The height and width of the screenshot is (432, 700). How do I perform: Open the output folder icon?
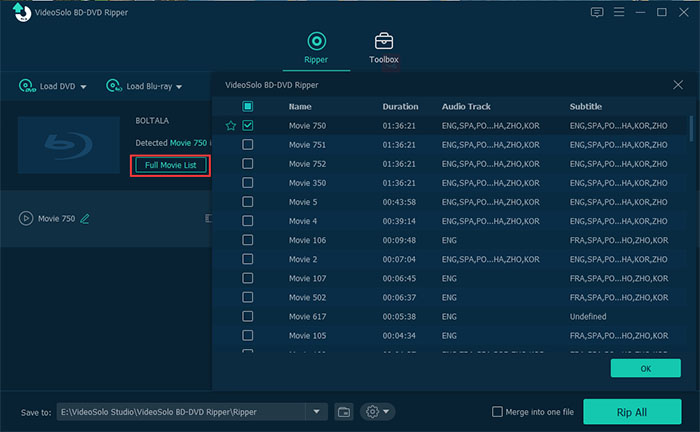(x=344, y=412)
